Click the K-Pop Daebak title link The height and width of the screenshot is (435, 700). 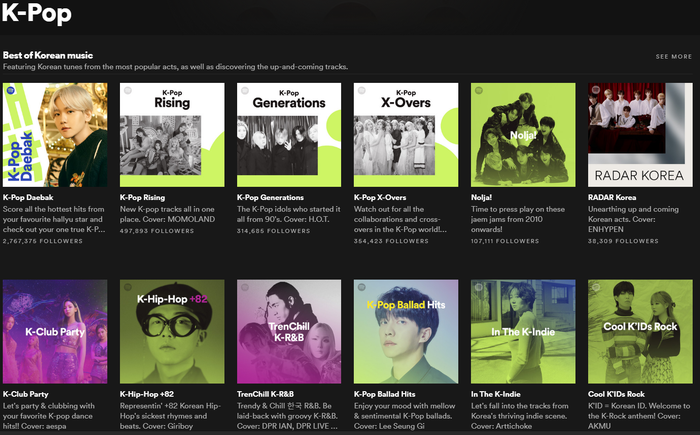click(x=28, y=197)
